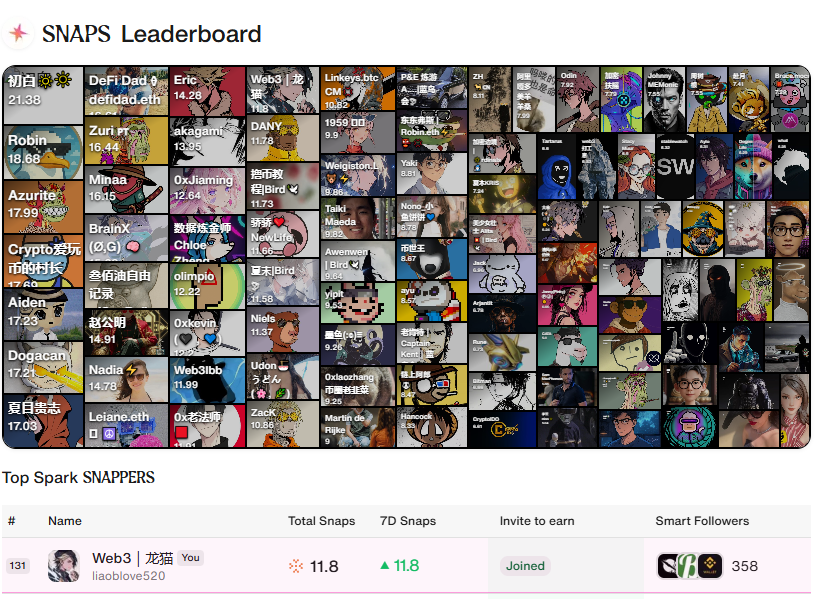The image size is (827, 599).
Task: Sort by 7D Snaps column header
Action: (x=408, y=521)
